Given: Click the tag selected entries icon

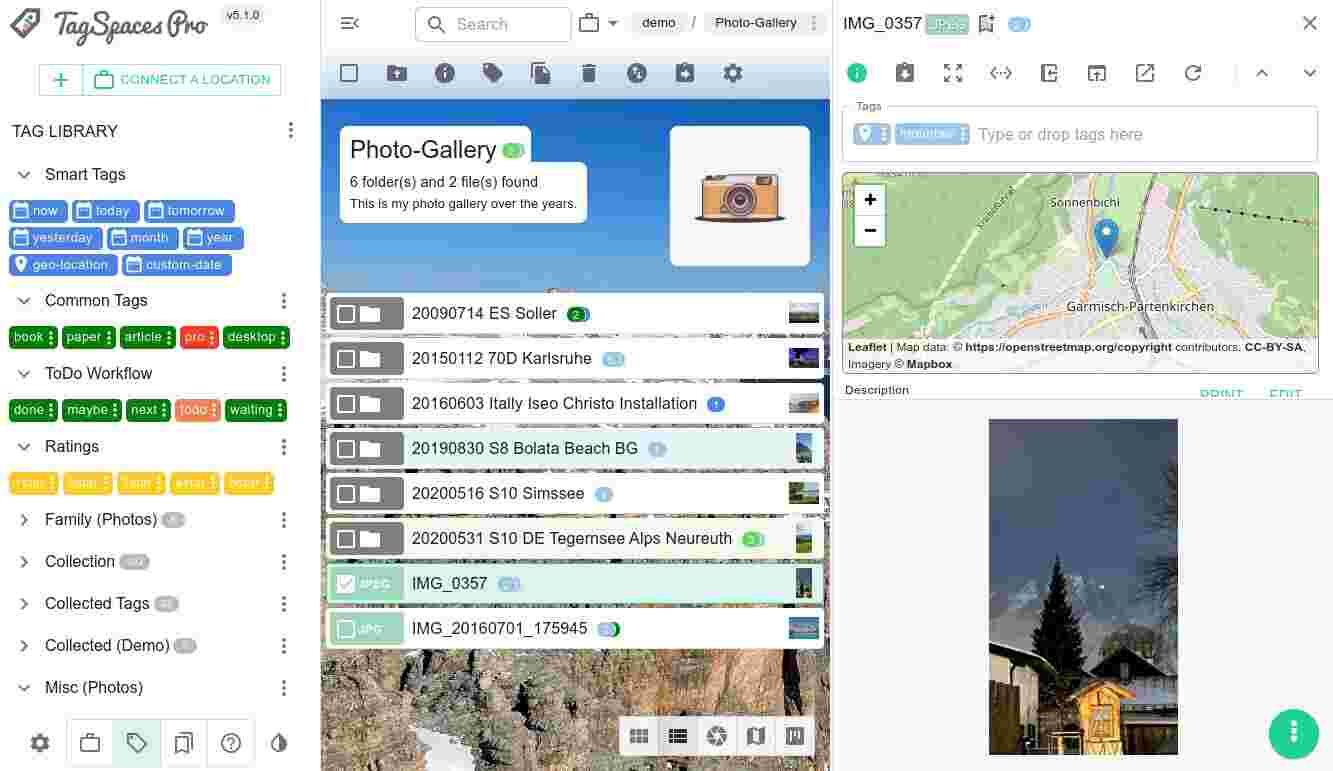Looking at the screenshot, I should click(x=493, y=73).
